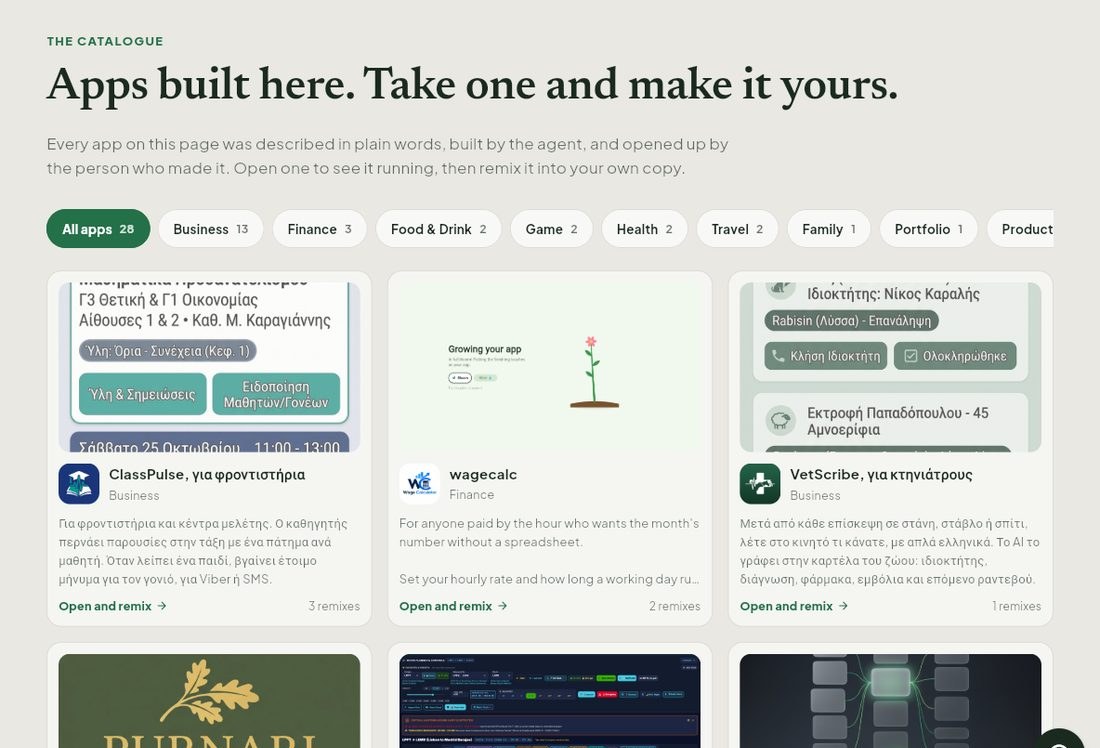The height and width of the screenshot is (748, 1100).
Task: Click Open and remix for wagecalc
Action: [453, 606]
